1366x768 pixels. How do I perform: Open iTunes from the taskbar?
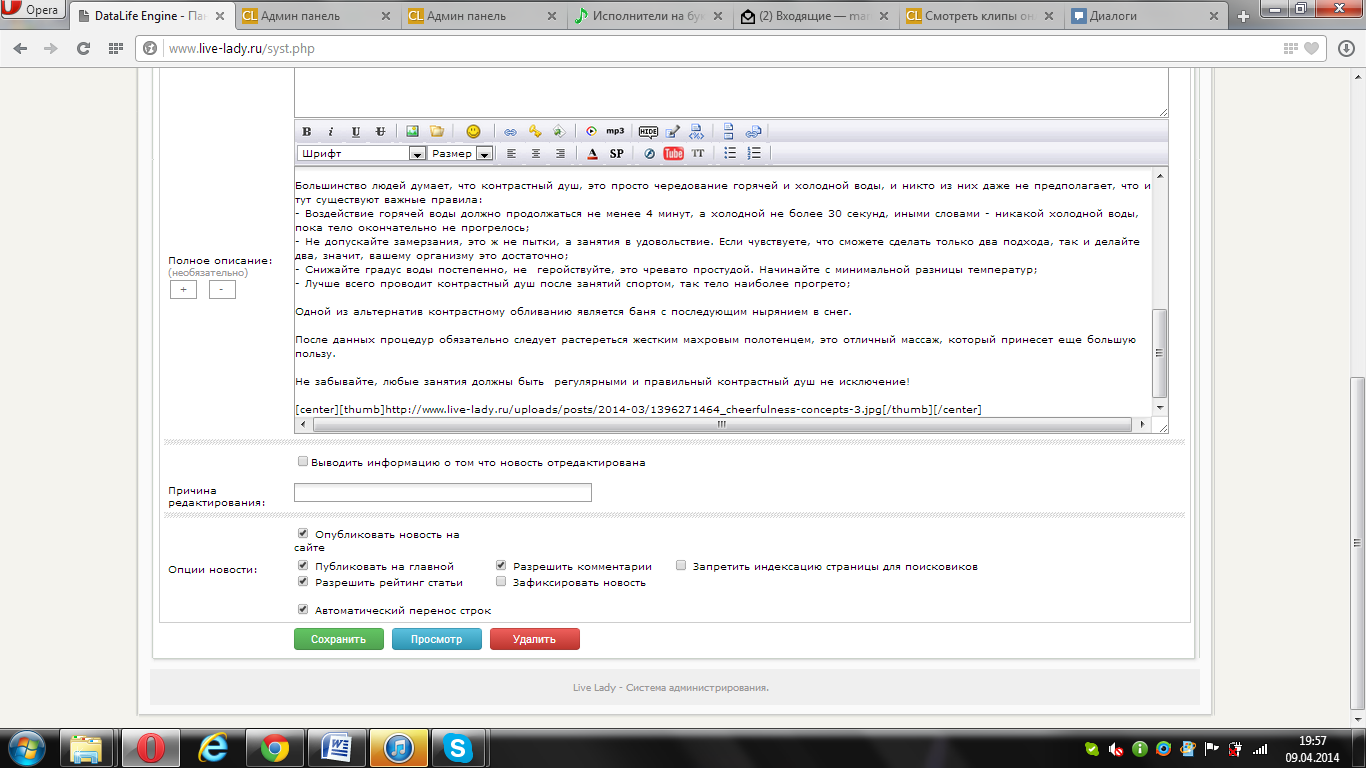pos(397,747)
